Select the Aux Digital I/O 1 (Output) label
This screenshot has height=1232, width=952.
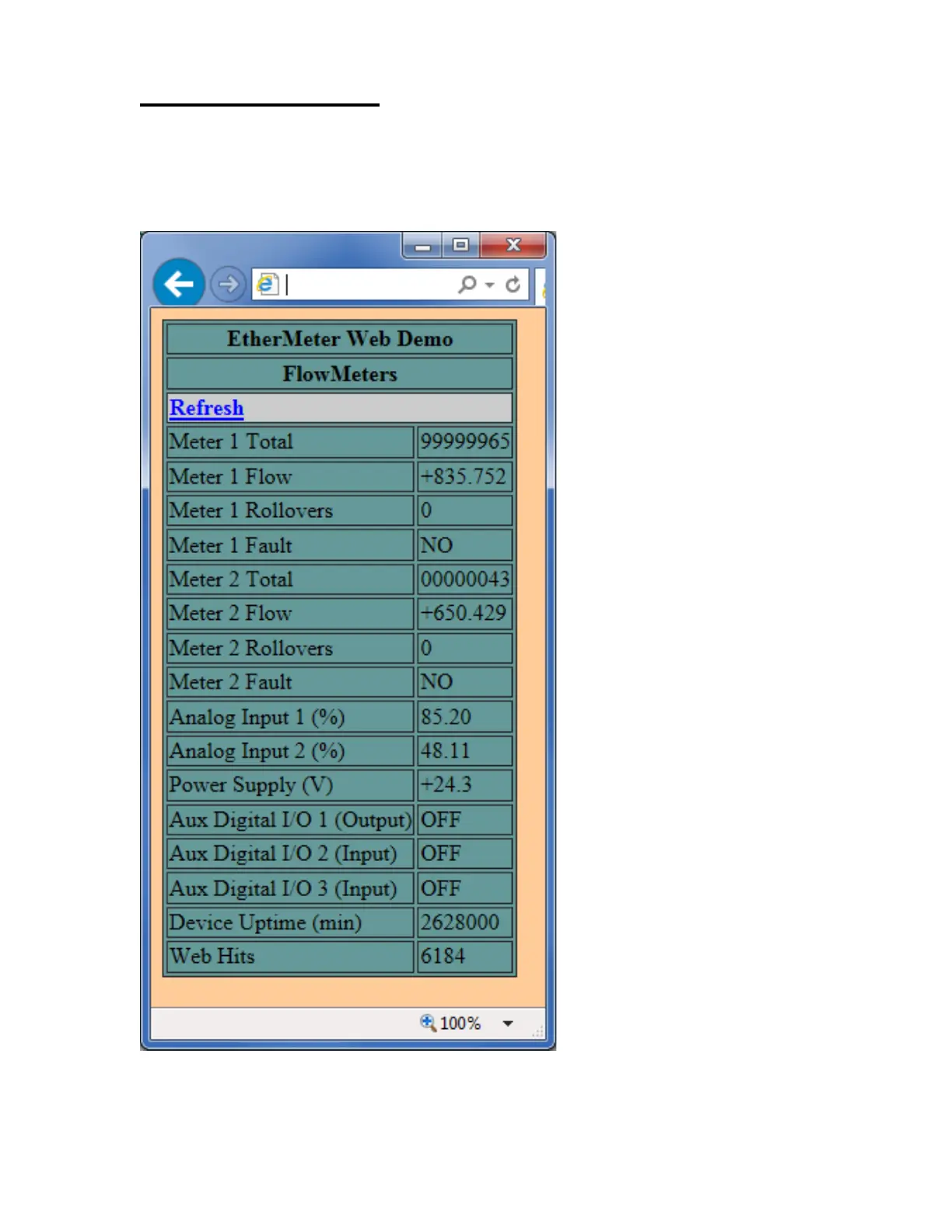coord(290,820)
